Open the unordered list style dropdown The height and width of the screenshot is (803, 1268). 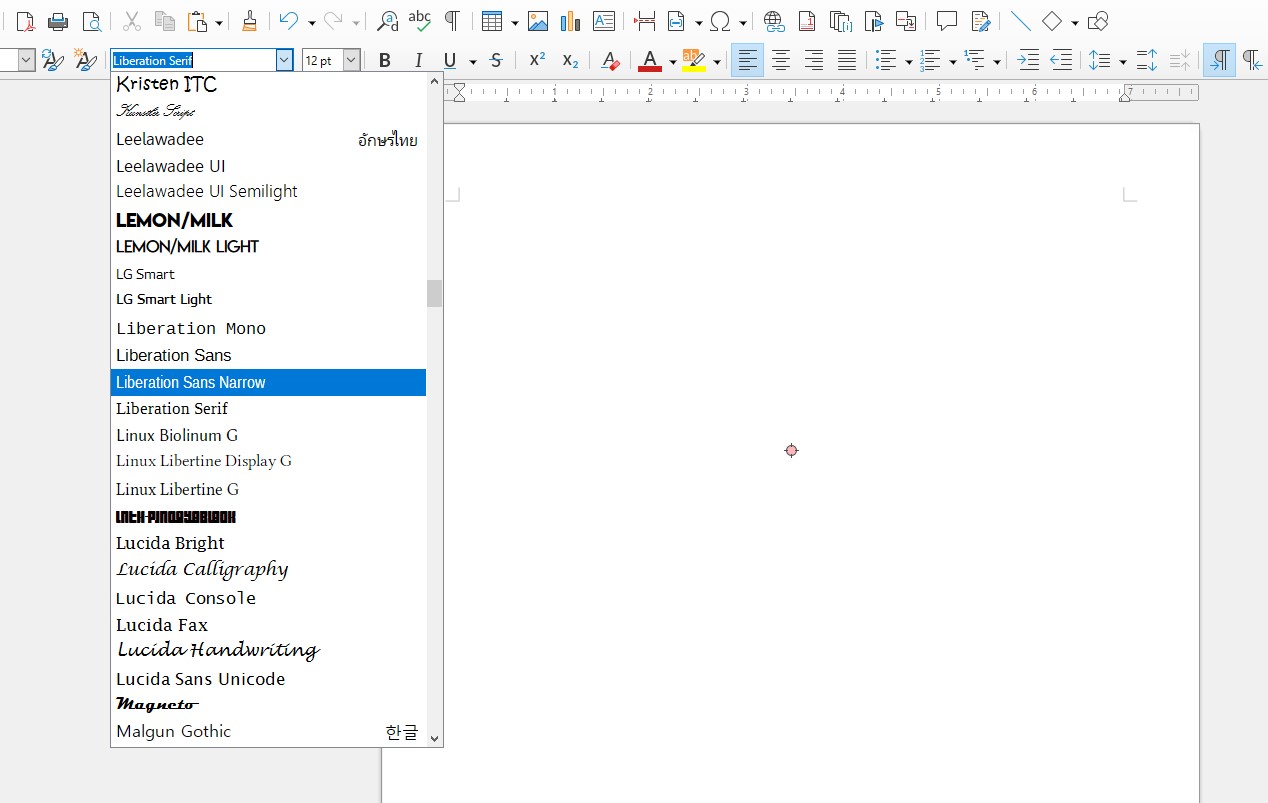coord(908,61)
